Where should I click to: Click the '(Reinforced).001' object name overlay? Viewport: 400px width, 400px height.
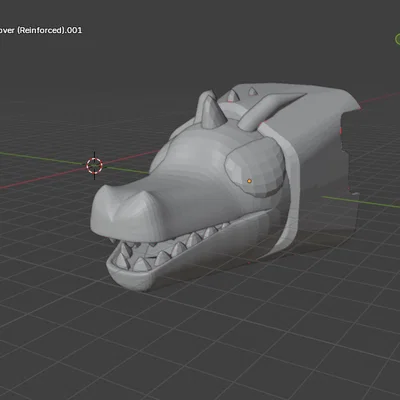[49, 30]
